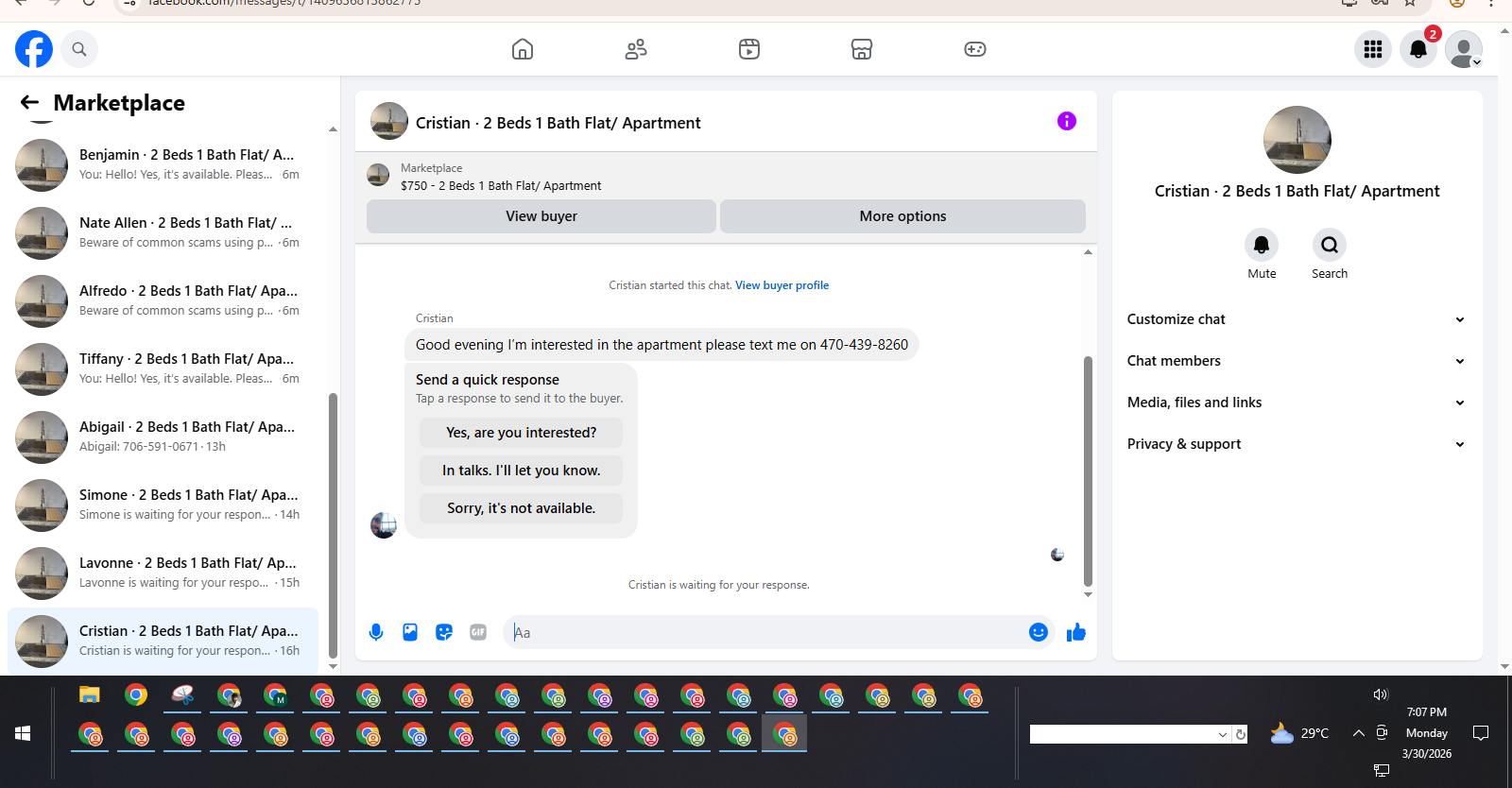The width and height of the screenshot is (1512, 788).
Task: Open Benjamin's conversation in the list
Action: click(163, 164)
